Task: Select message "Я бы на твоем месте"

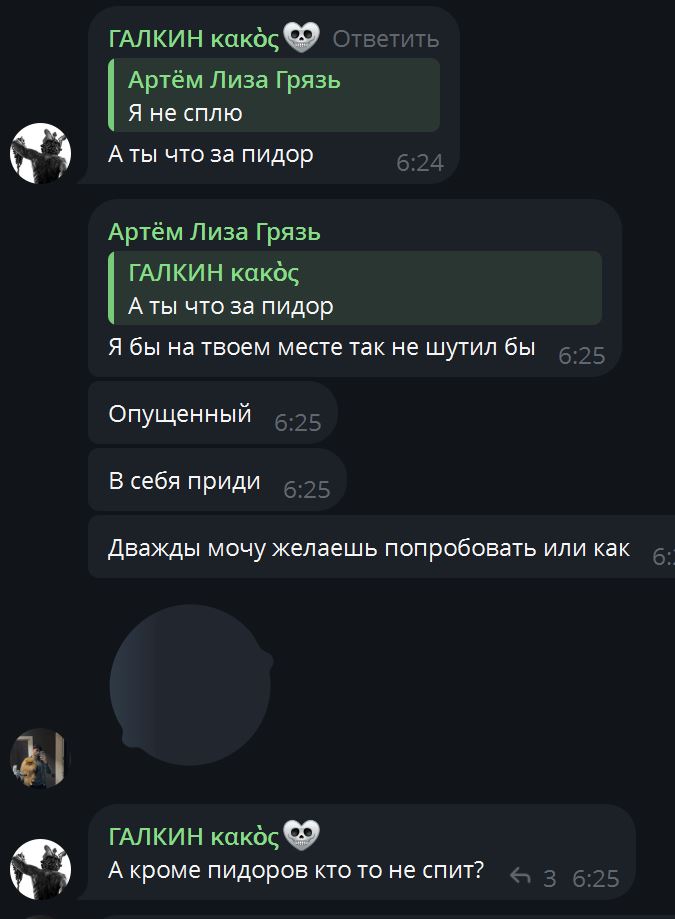Action: [x=354, y=288]
